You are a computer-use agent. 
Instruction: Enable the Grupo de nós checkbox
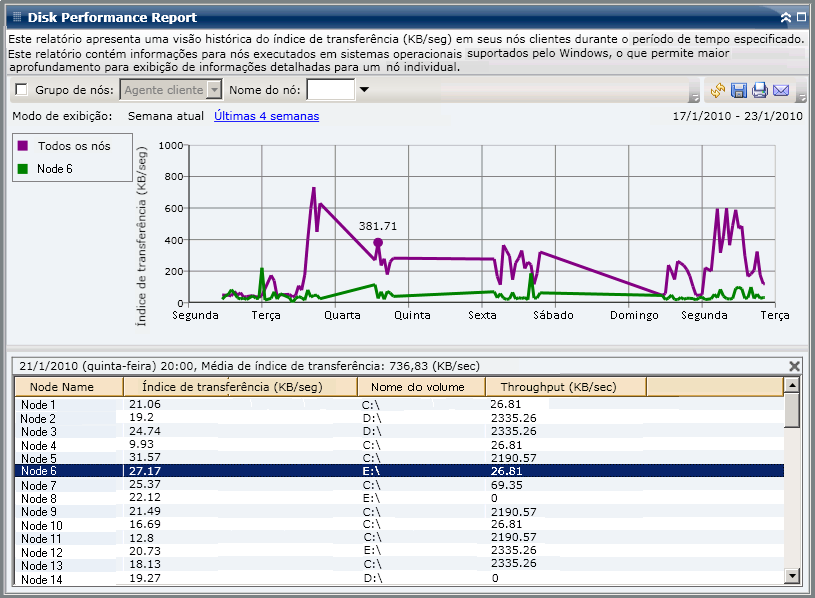pyautogui.click(x=21, y=90)
